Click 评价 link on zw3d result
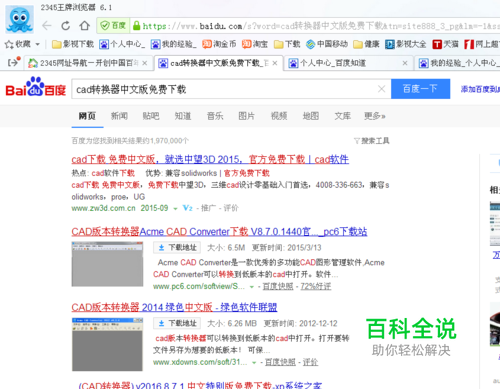 click(231, 208)
